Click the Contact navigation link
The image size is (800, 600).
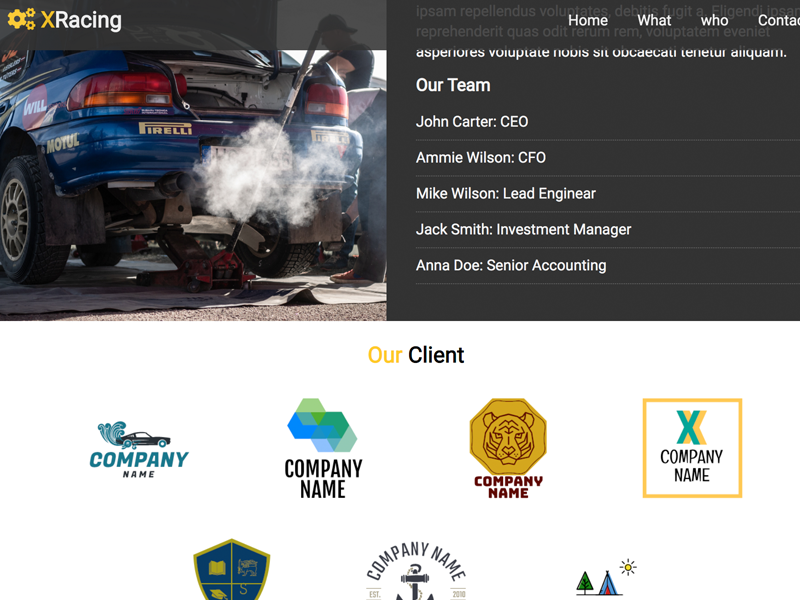778,20
